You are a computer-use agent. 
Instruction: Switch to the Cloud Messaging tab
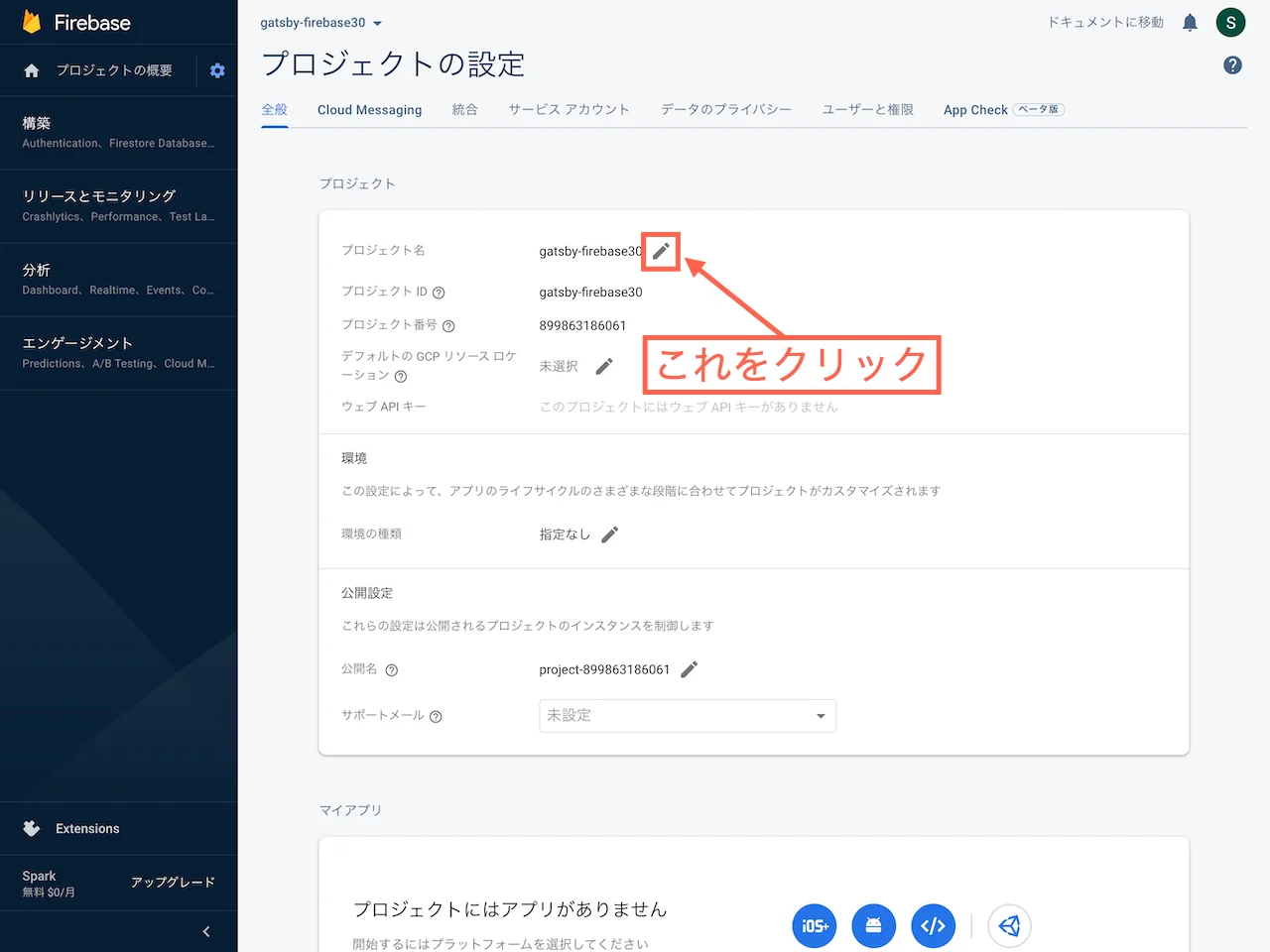click(x=369, y=109)
